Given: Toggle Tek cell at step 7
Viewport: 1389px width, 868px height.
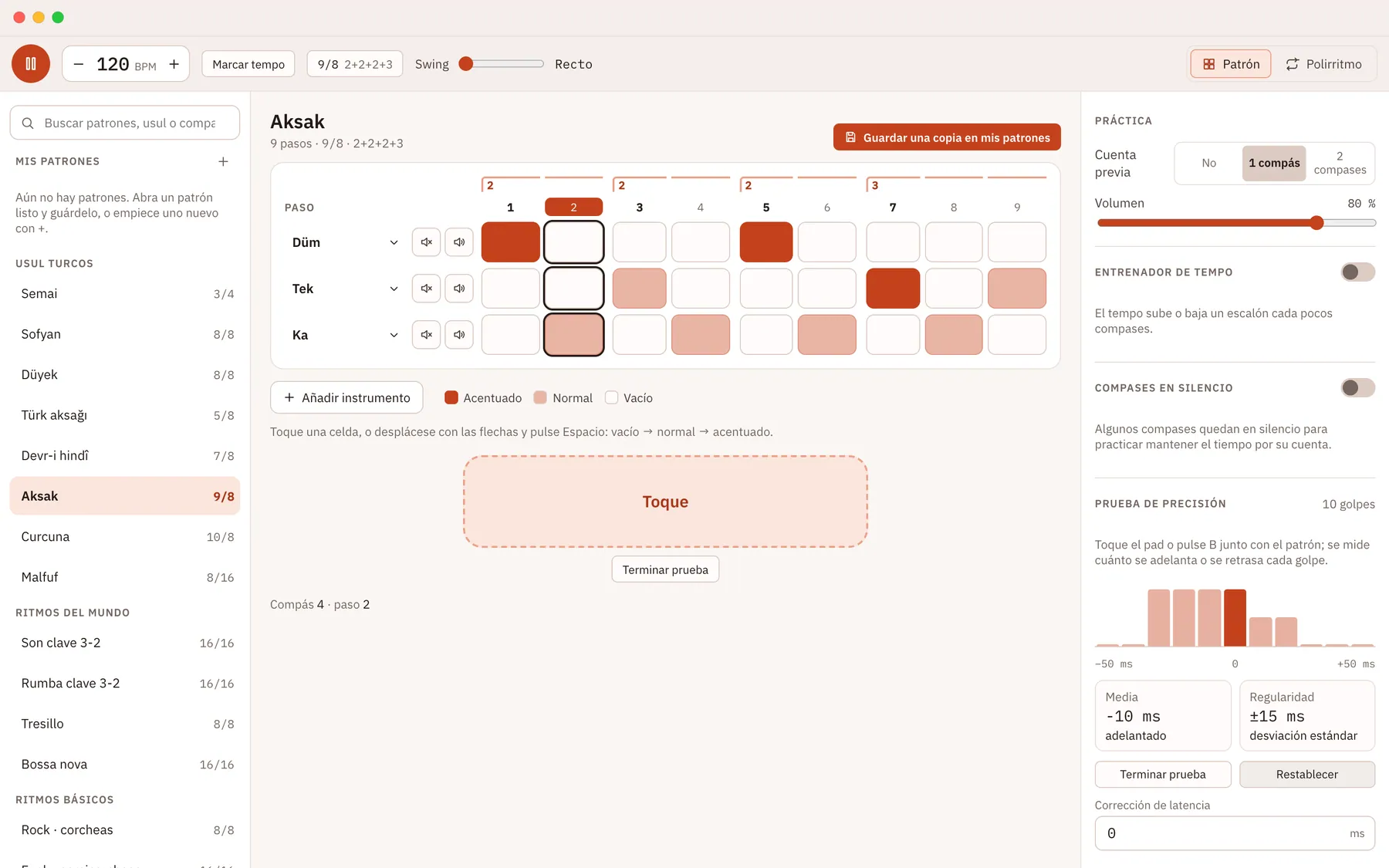Looking at the screenshot, I should (x=893, y=289).
